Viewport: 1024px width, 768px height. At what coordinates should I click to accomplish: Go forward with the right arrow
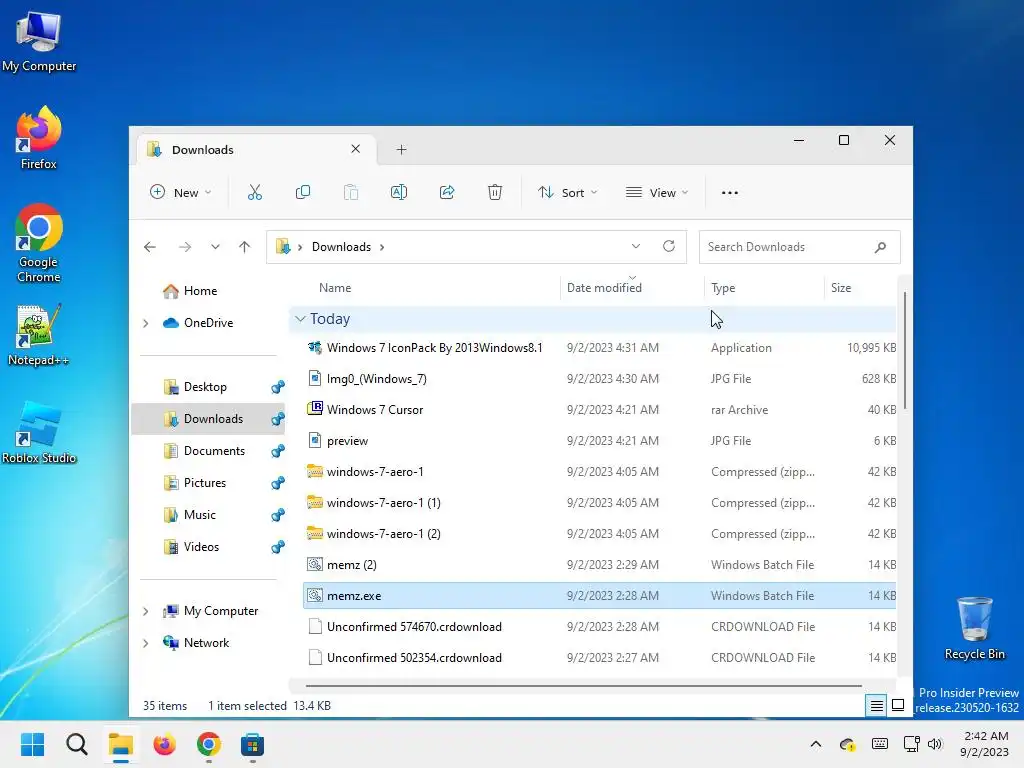coord(185,247)
